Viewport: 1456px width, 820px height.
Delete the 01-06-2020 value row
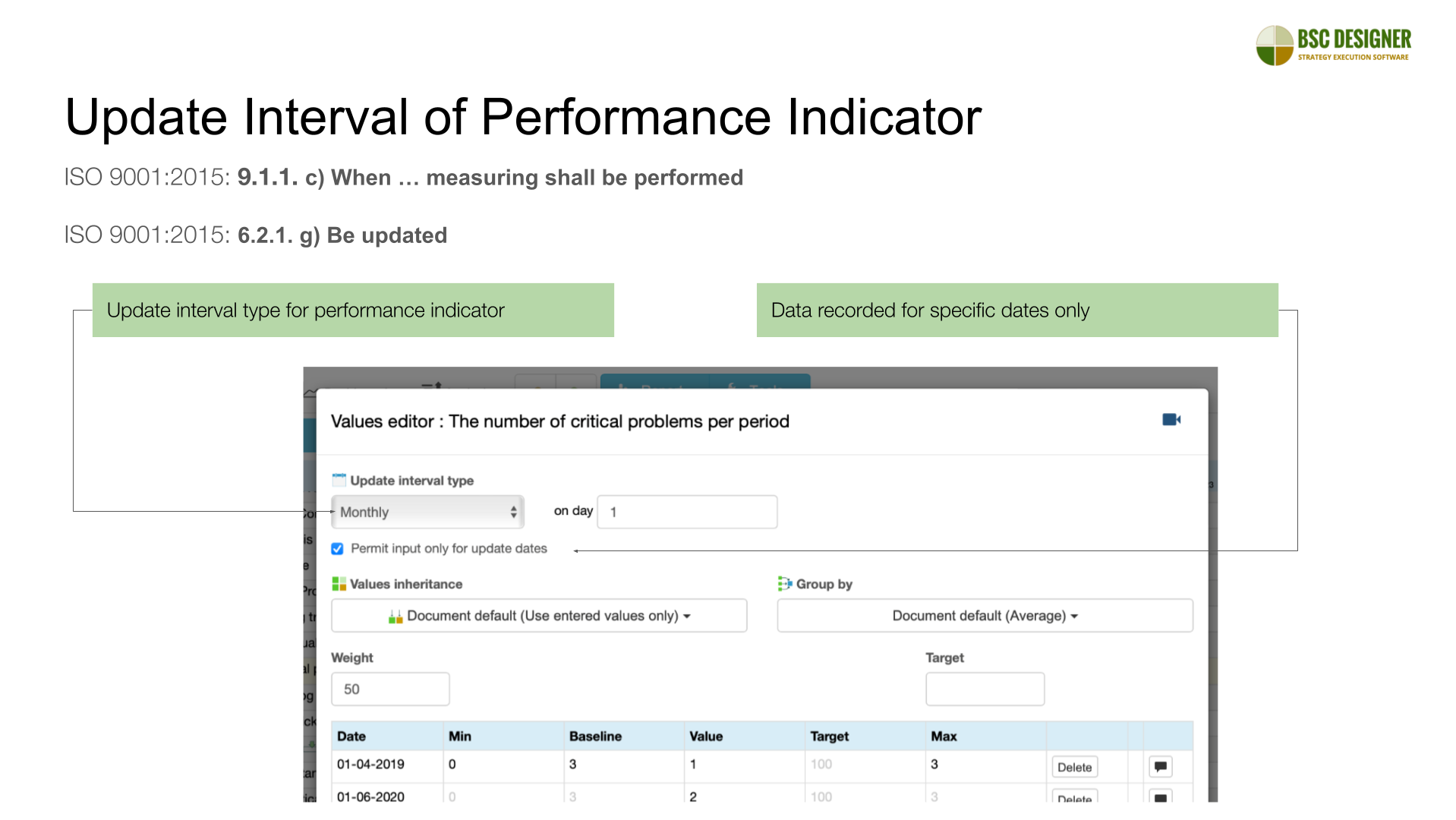1074,797
